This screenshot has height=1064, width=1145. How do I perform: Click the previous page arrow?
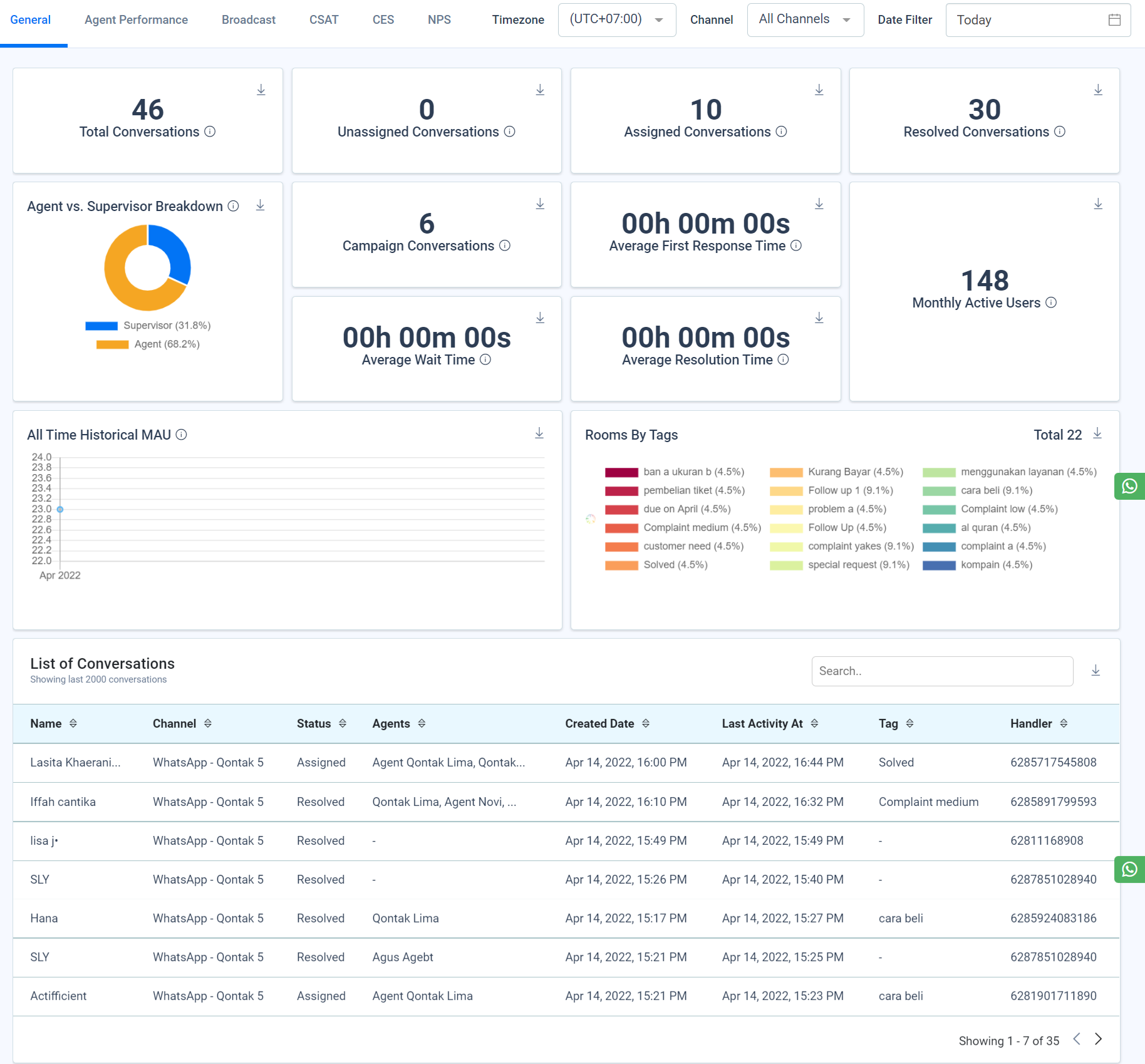(1076, 1038)
